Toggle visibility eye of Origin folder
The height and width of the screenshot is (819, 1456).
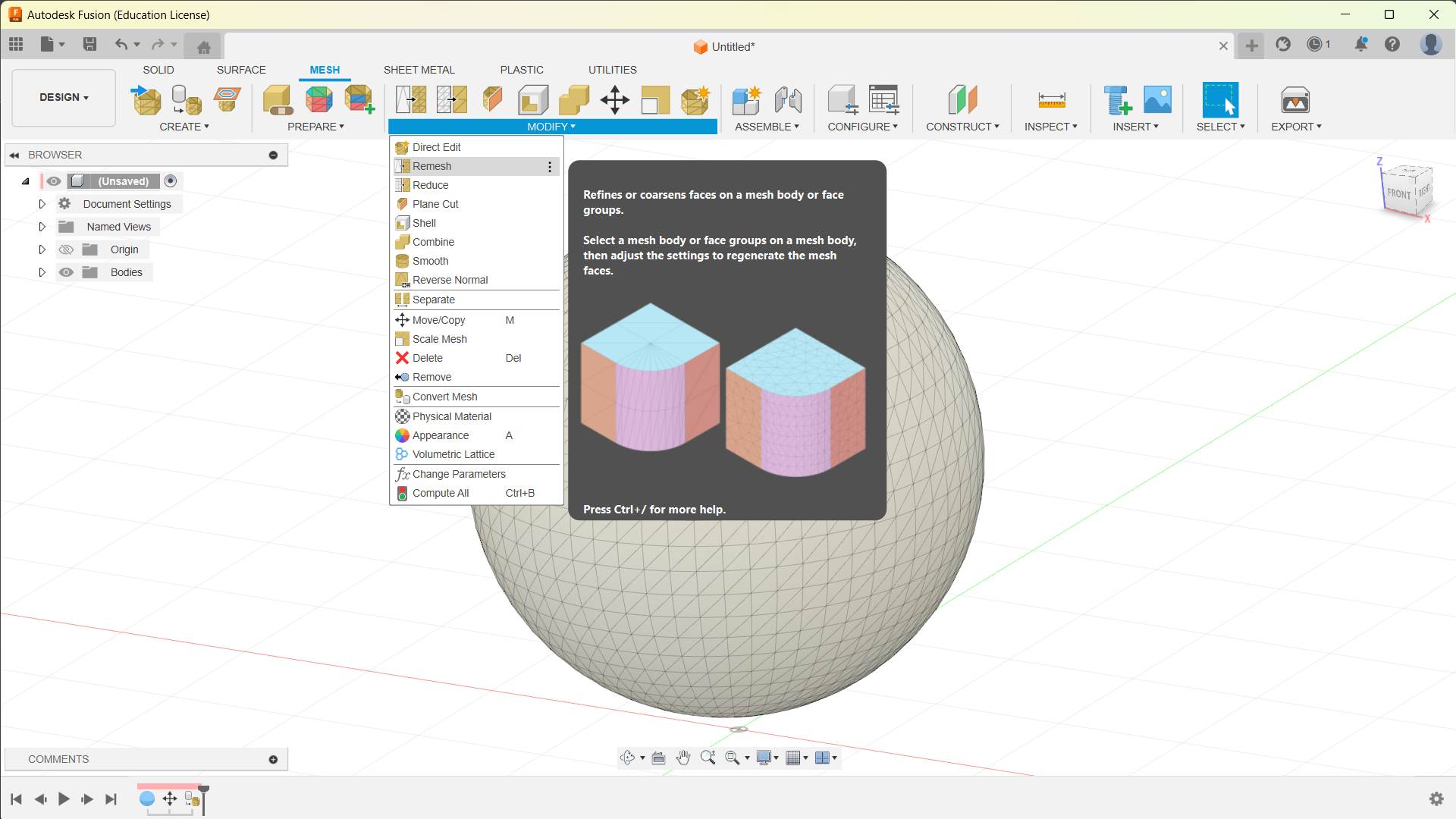(x=66, y=249)
